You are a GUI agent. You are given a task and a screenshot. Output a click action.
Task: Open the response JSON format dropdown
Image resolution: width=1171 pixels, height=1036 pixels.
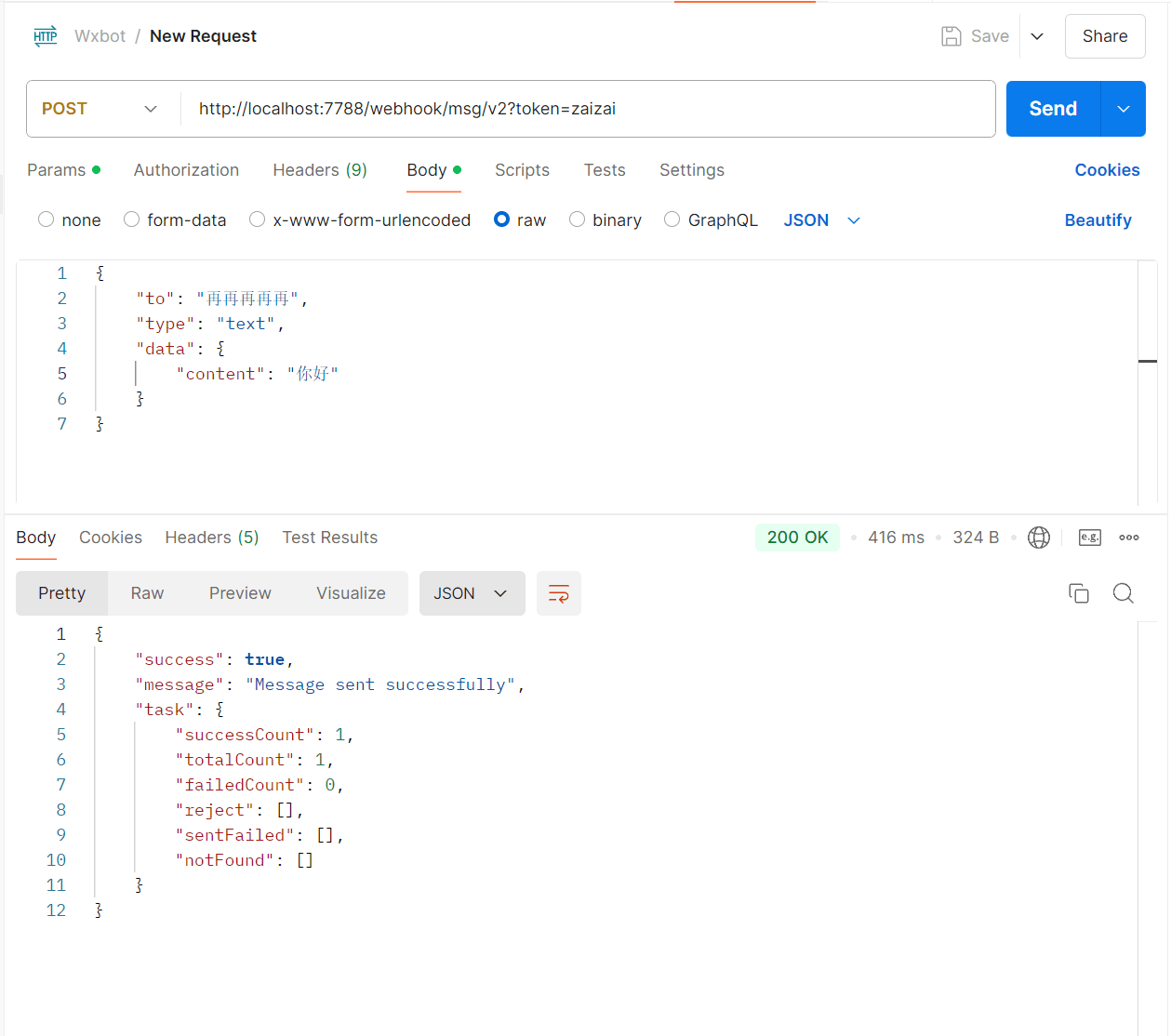coord(472,593)
